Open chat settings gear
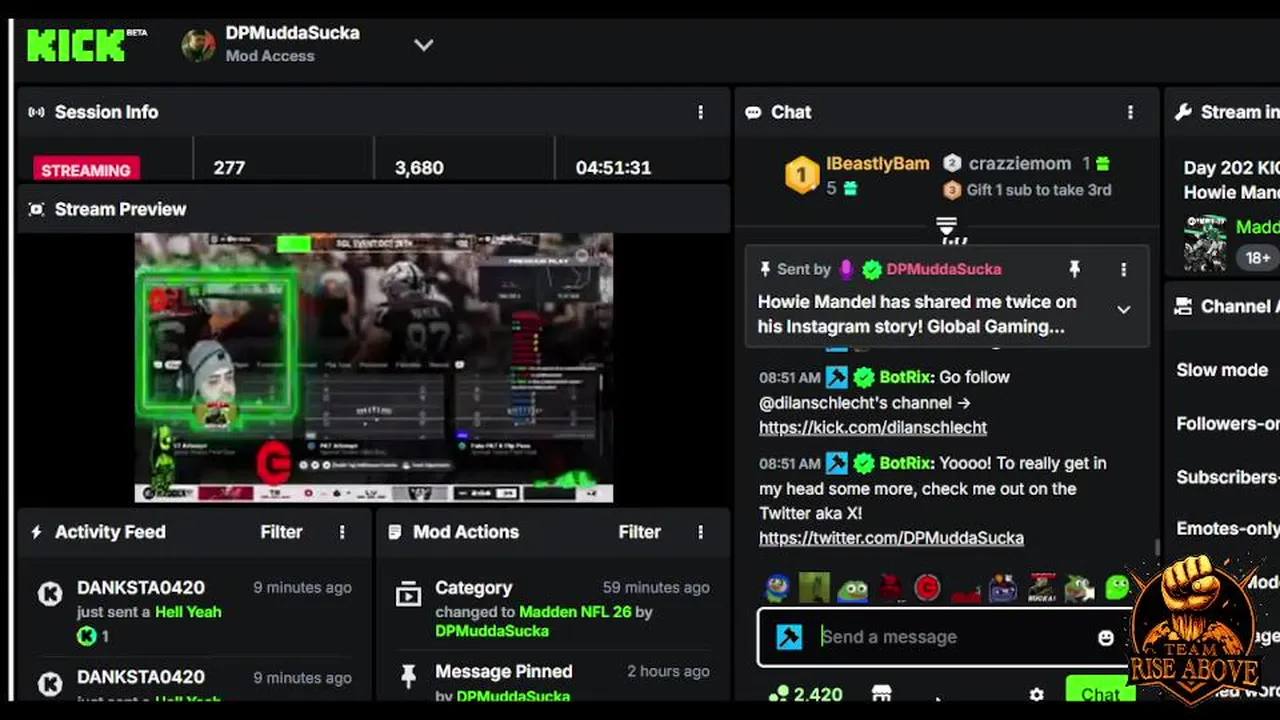Viewport: 1280px width, 720px height. click(x=1036, y=694)
